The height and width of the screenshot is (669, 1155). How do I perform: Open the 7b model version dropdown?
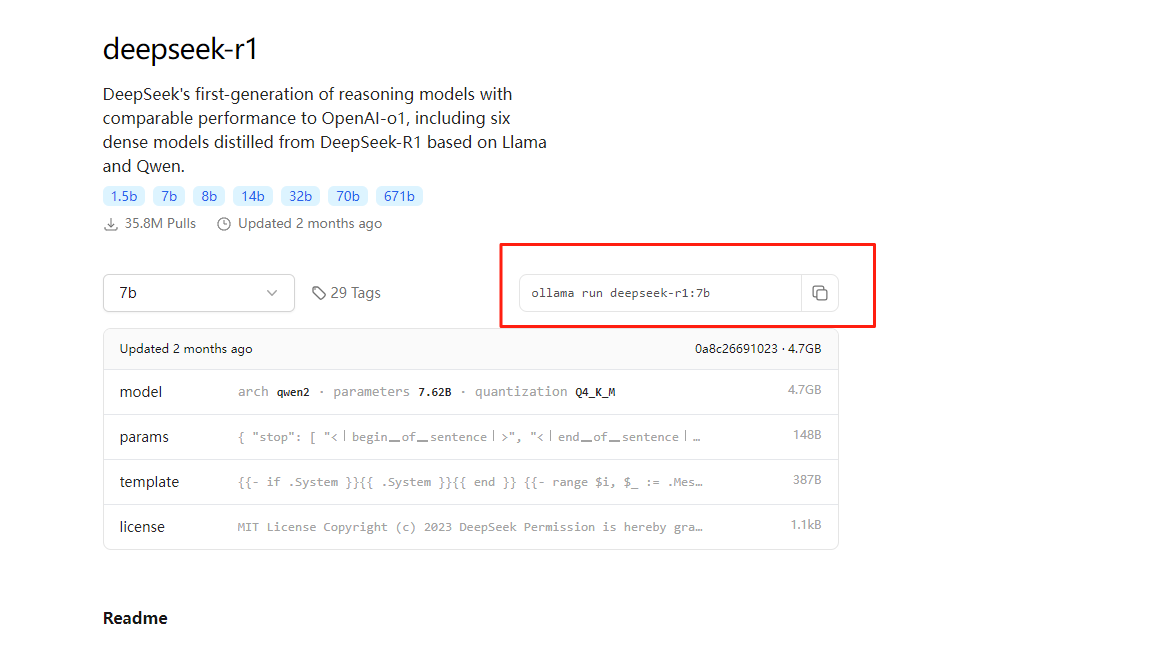(199, 293)
